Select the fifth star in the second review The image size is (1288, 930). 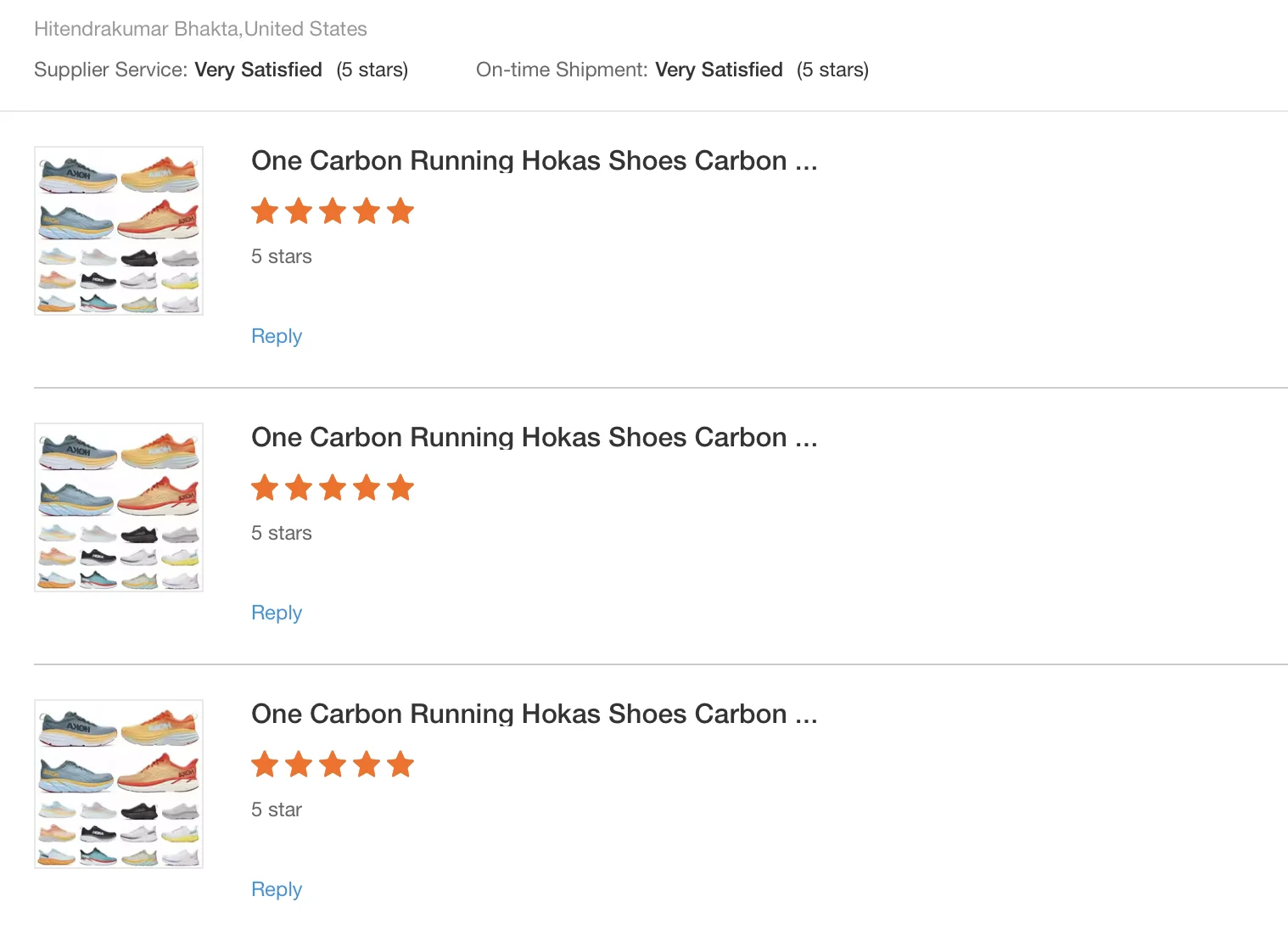click(x=400, y=488)
